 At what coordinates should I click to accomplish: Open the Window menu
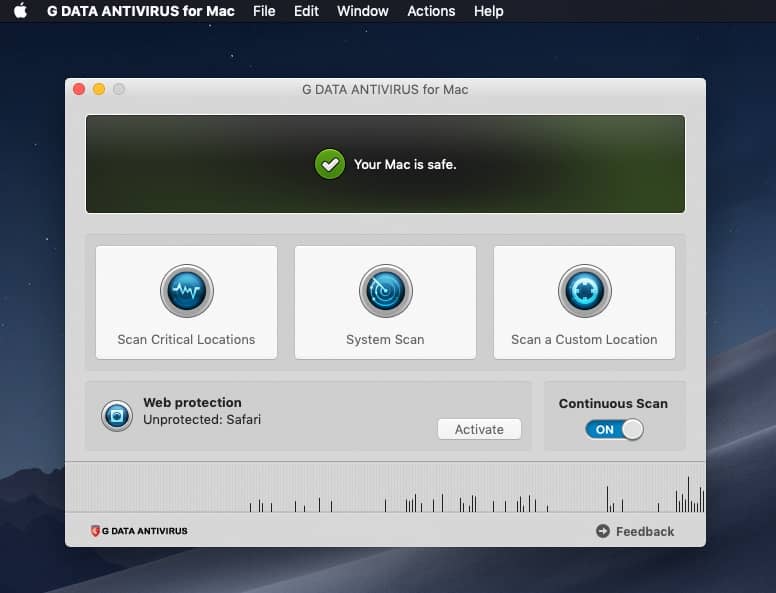362,11
